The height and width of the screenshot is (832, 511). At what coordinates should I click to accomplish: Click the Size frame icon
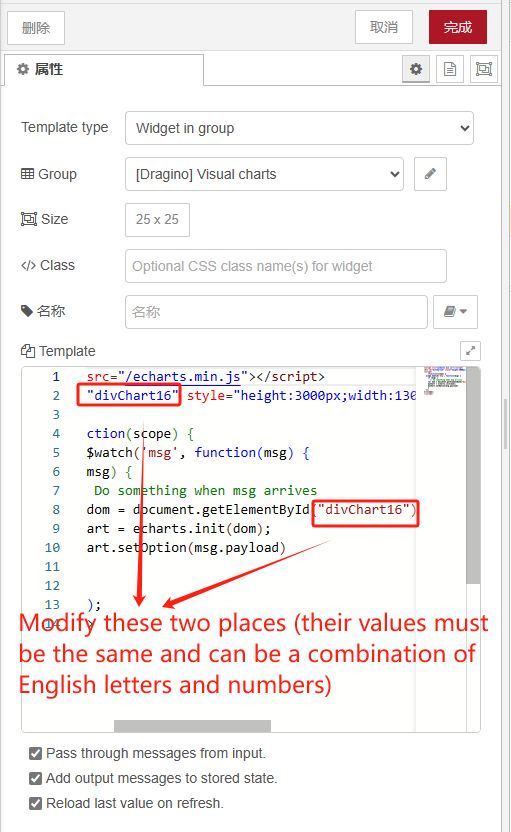(x=29, y=219)
